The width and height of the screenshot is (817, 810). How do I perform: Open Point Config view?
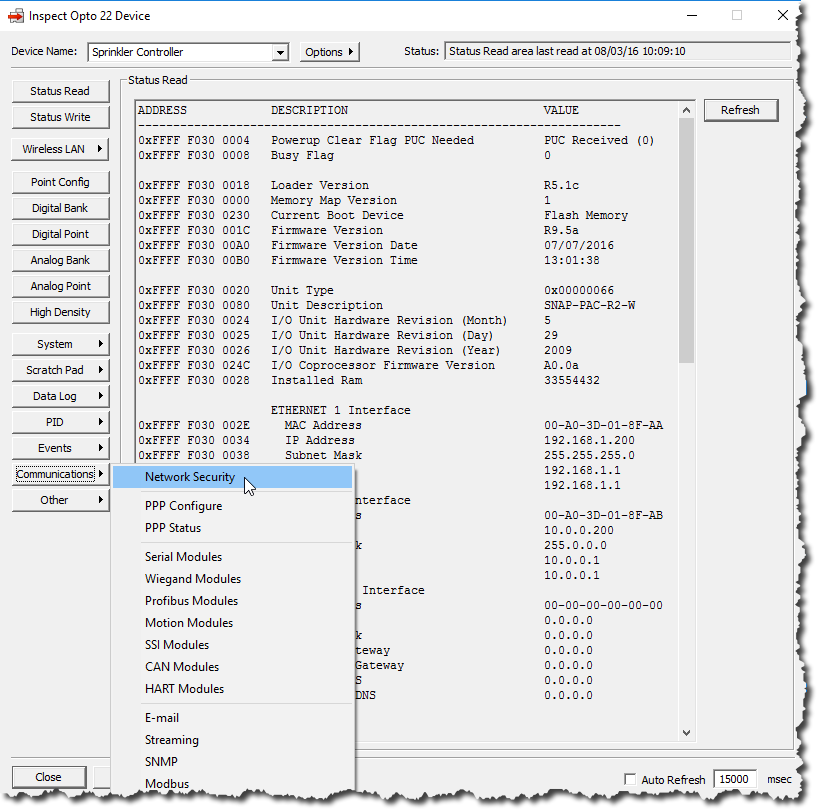[x=59, y=182]
